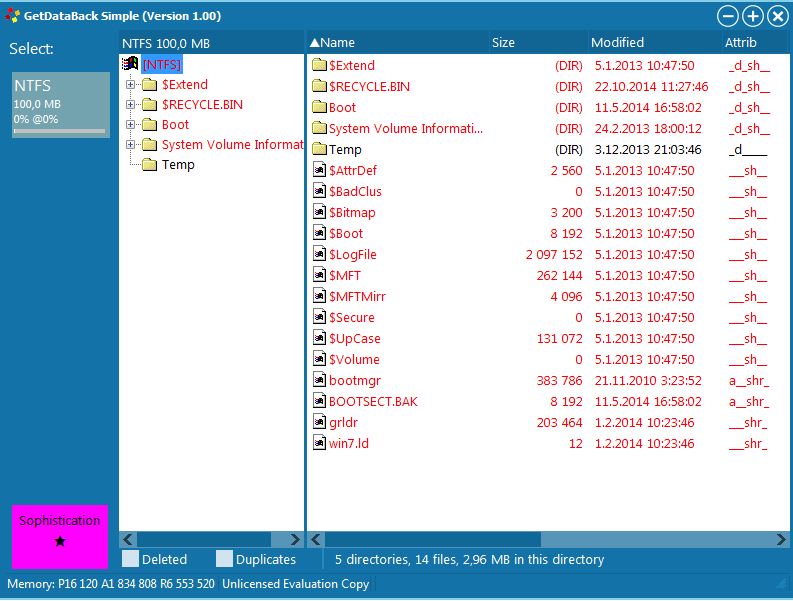Click the $Secure file icon
The width and height of the screenshot is (793, 601).
pos(319,317)
